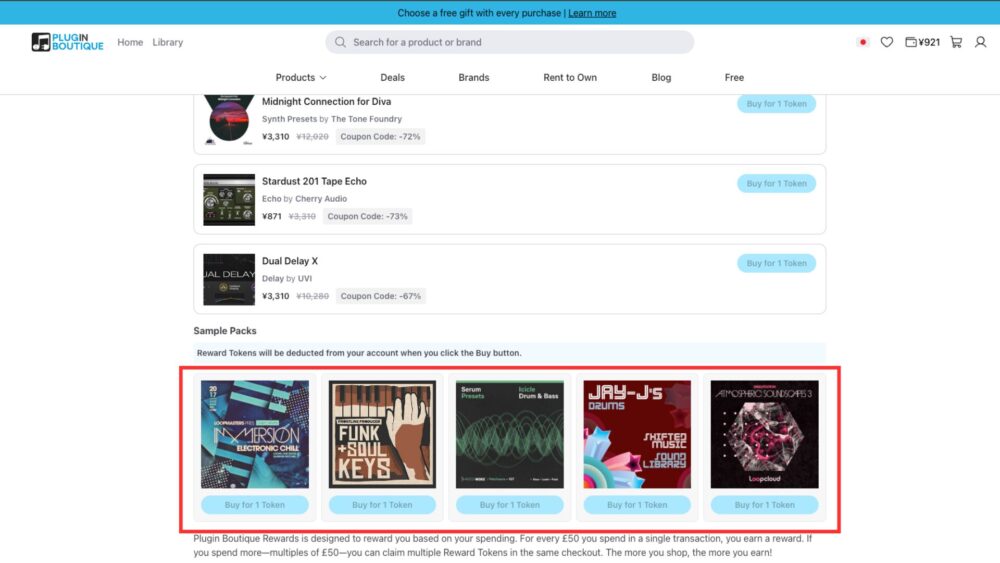This screenshot has height=563, width=1000.
Task: Open the wishlist heart icon
Action: (x=886, y=42)
